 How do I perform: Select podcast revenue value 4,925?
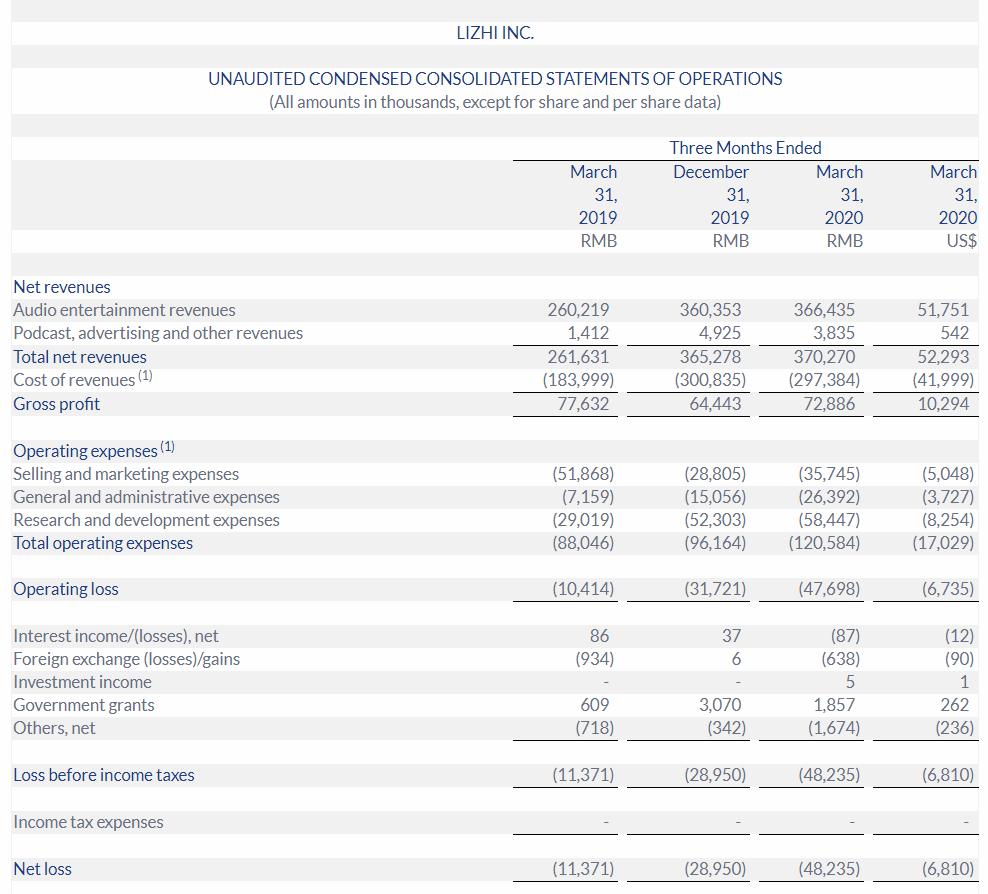[x=720, y=333]
